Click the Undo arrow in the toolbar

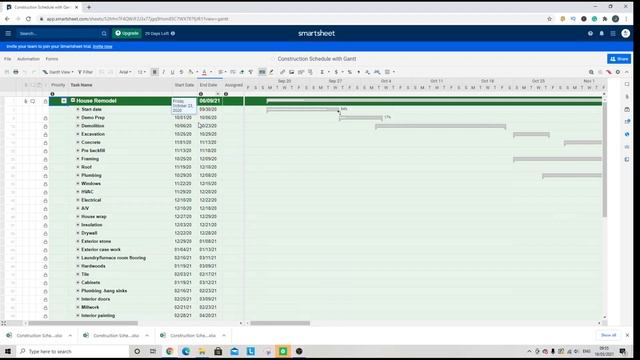click(25, 72)
